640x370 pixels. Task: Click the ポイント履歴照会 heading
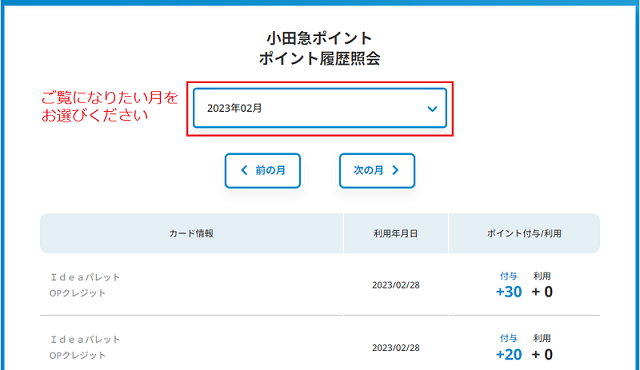click(320, 59)
